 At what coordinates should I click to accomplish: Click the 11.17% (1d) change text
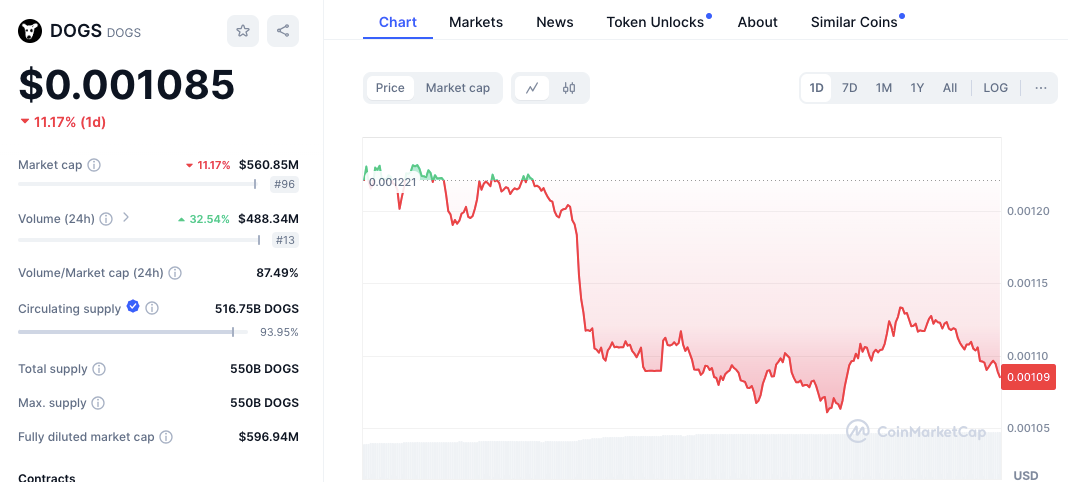[63, 123]
